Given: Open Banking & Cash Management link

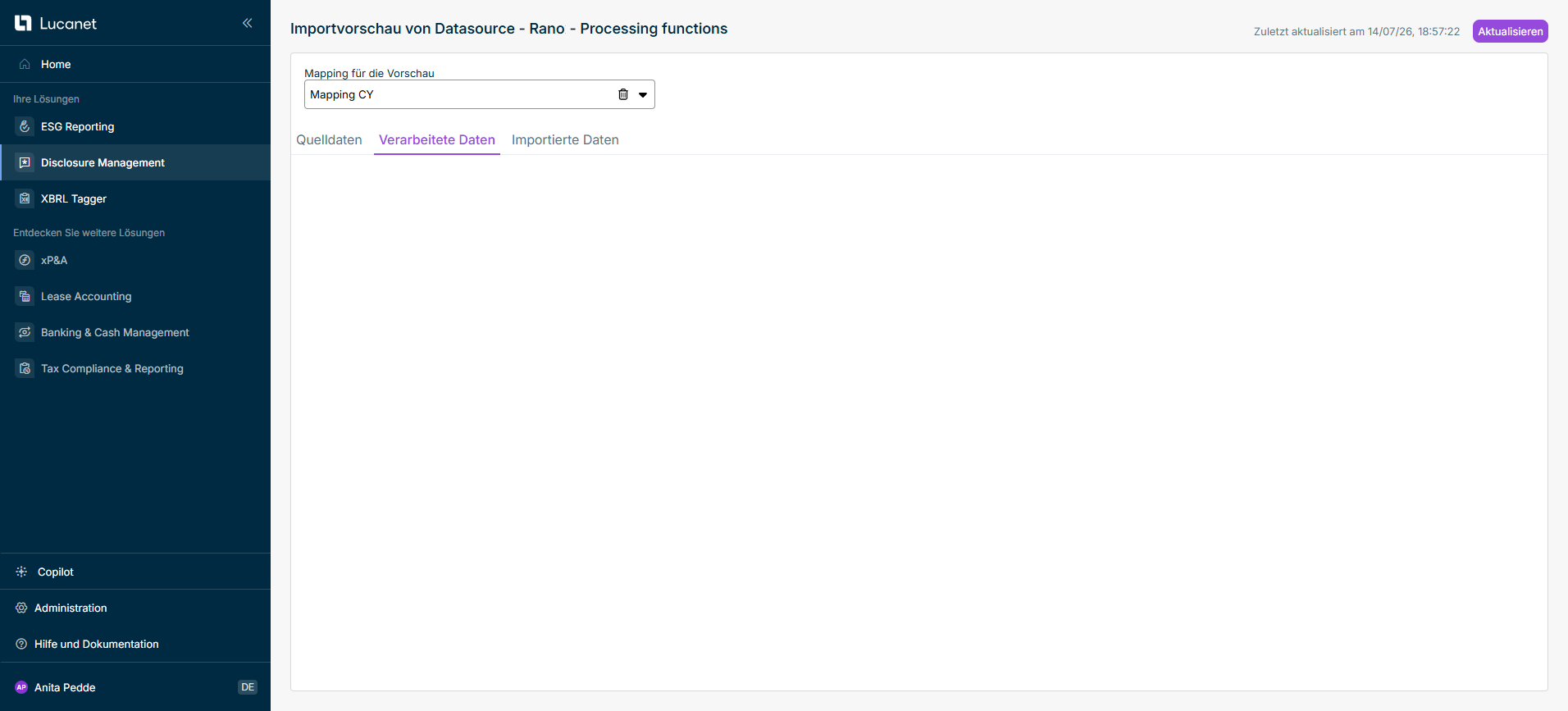Looking at the screenshot, I should pos(135,332).
